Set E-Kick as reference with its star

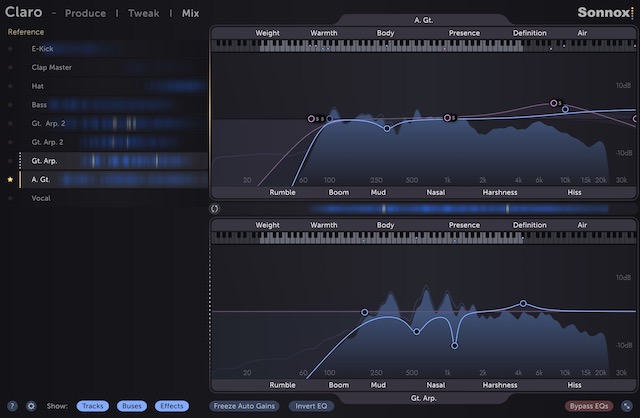tap(11, 48)
